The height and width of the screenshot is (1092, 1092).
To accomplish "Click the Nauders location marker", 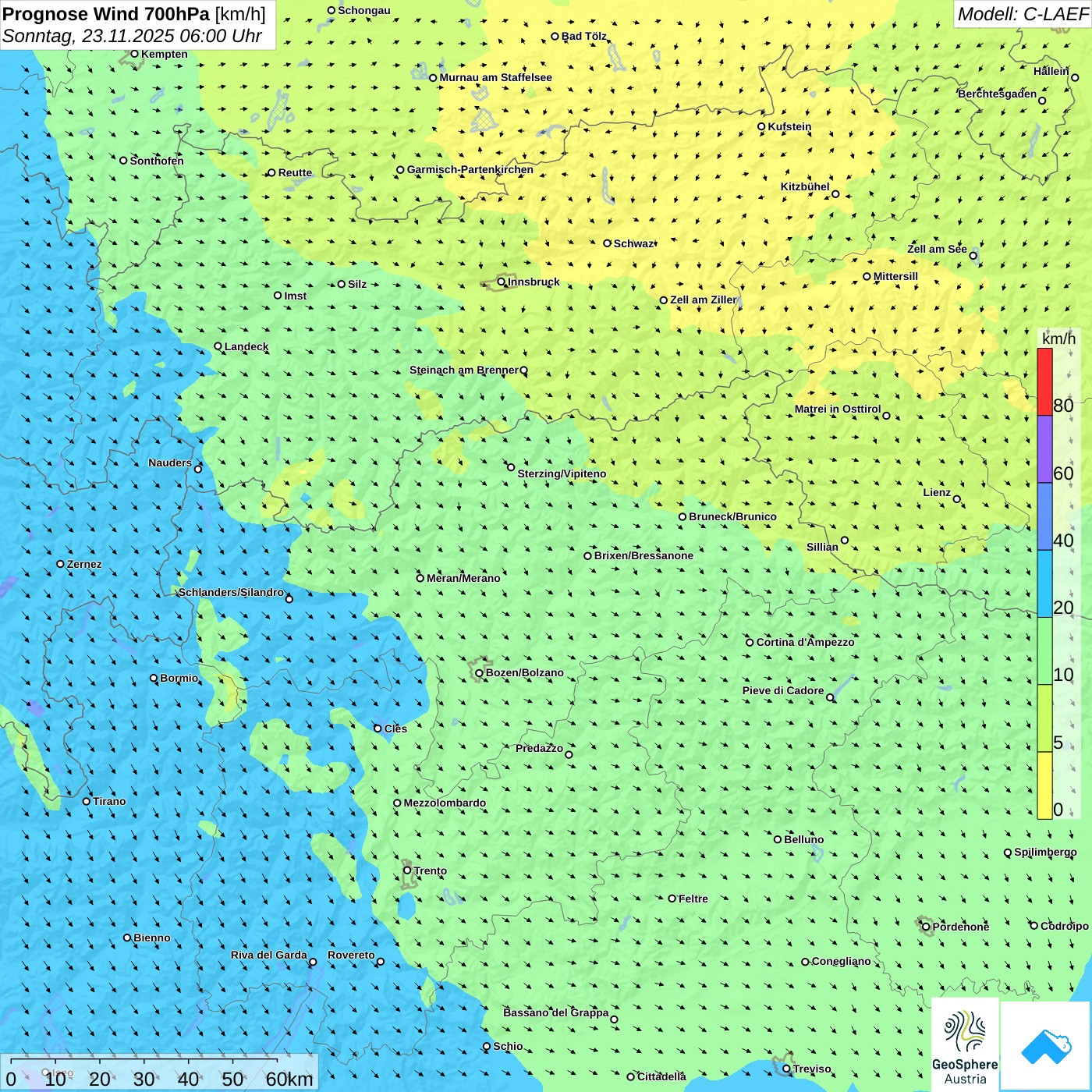I will coord(198,469).
